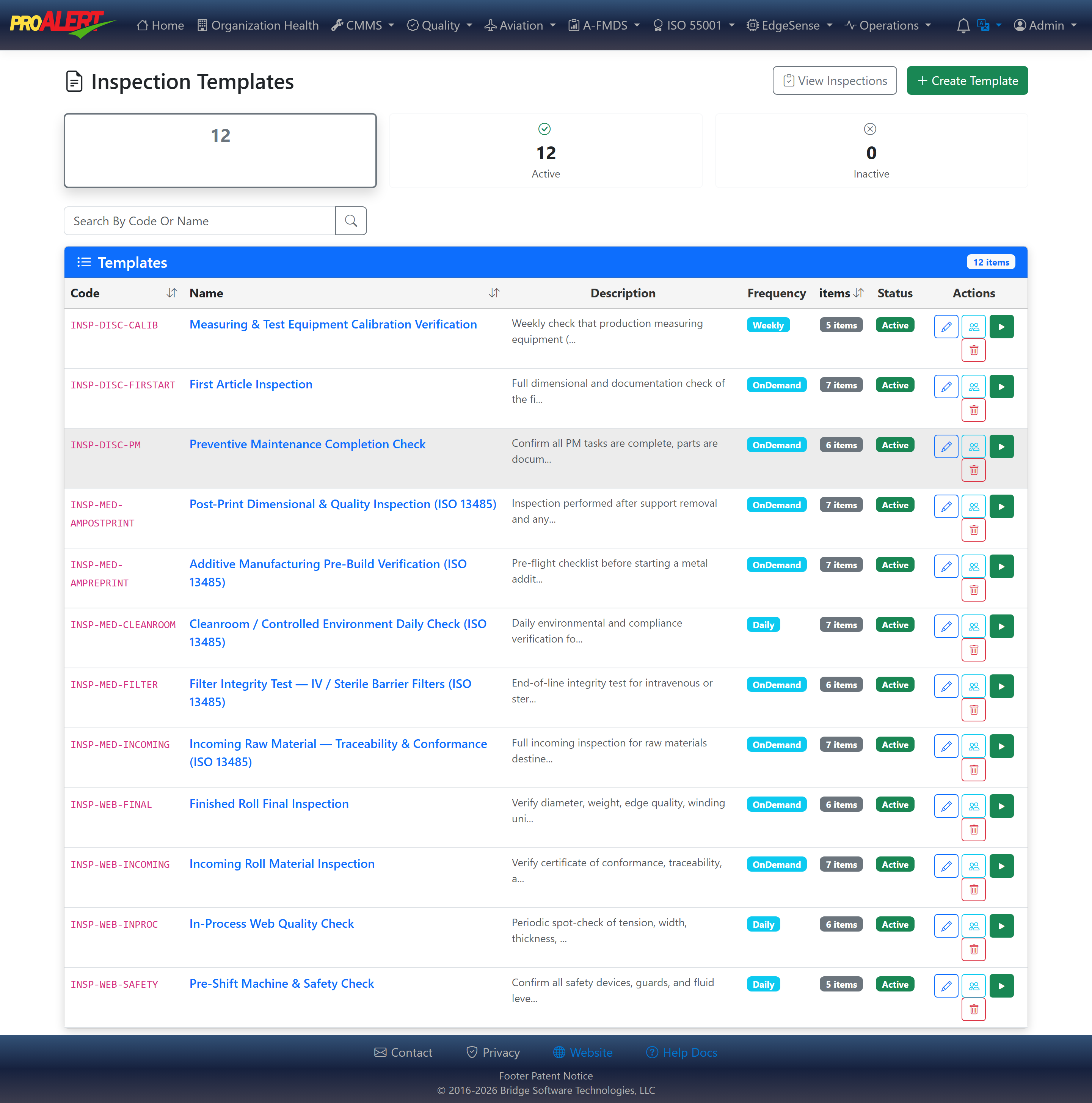Expand the Operations dropdown menu
Viewport: 1092px width, 1103px height.
pyautogui.click(x=888, y=26)
